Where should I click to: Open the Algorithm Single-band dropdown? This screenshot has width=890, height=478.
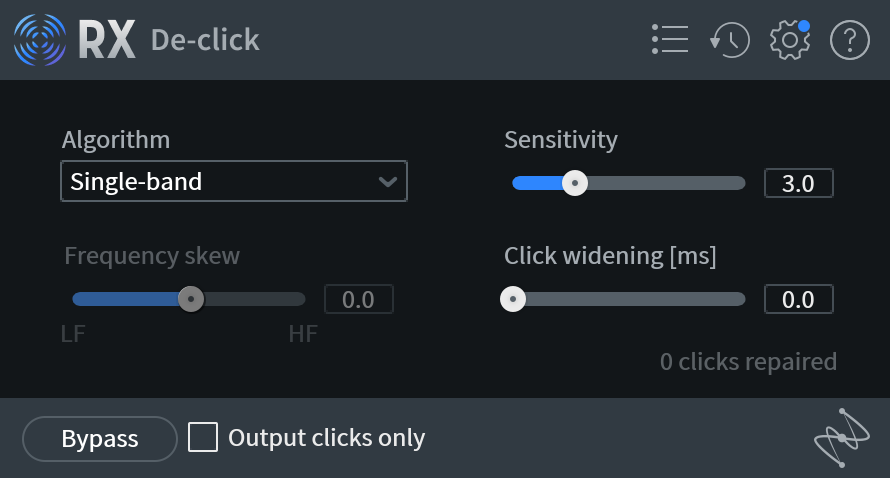click(x=234, y=181)
